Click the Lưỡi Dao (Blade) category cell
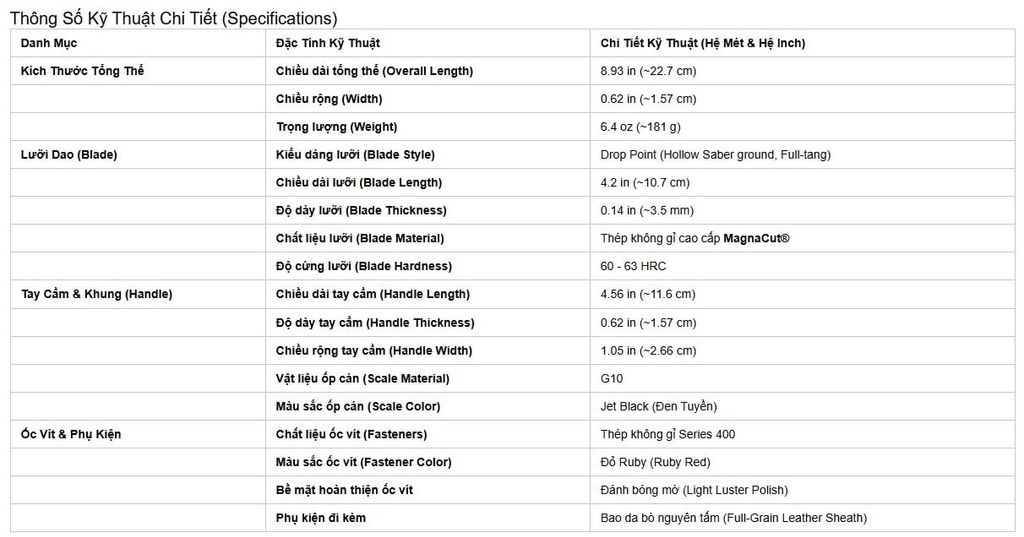This screenshot has width=1024, height=537. (69, 155)
